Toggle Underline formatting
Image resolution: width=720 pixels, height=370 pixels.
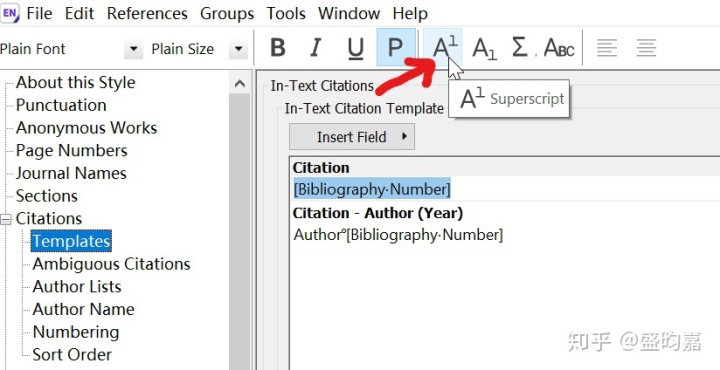(355, 48)
